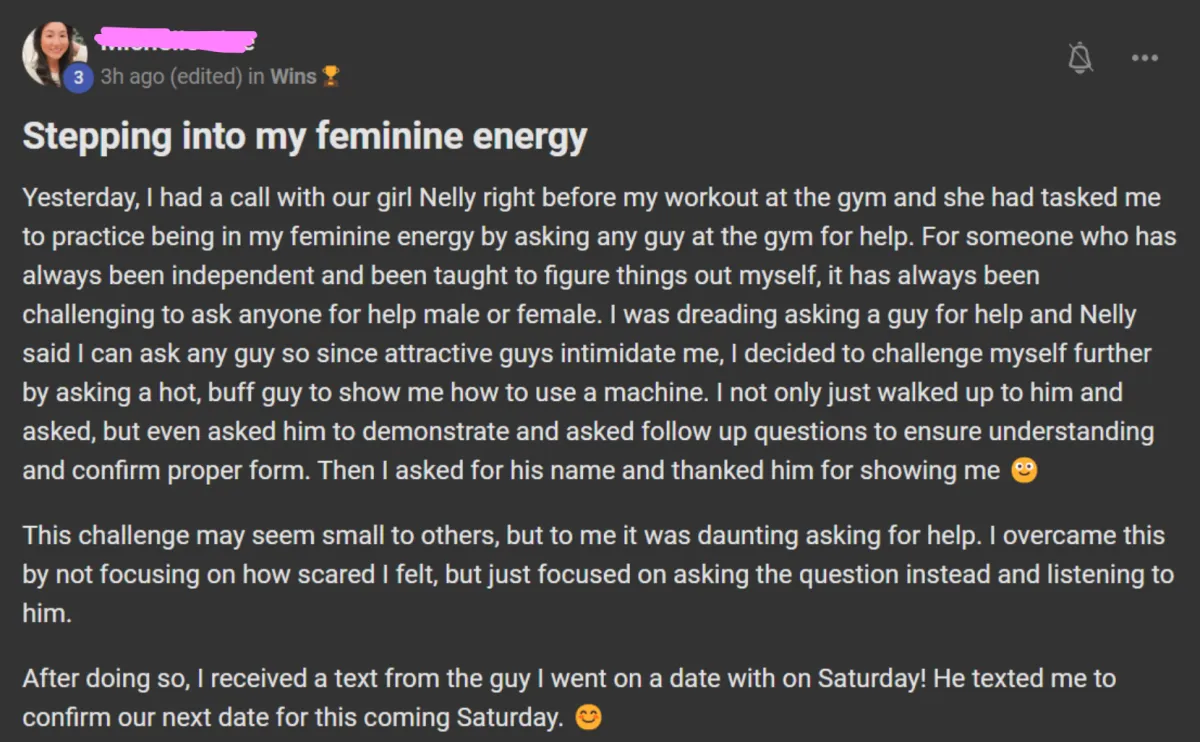The image size is (1200, 742).
Task: Click the "3h ago" post timestamp
Action: [x=132, y=77]
